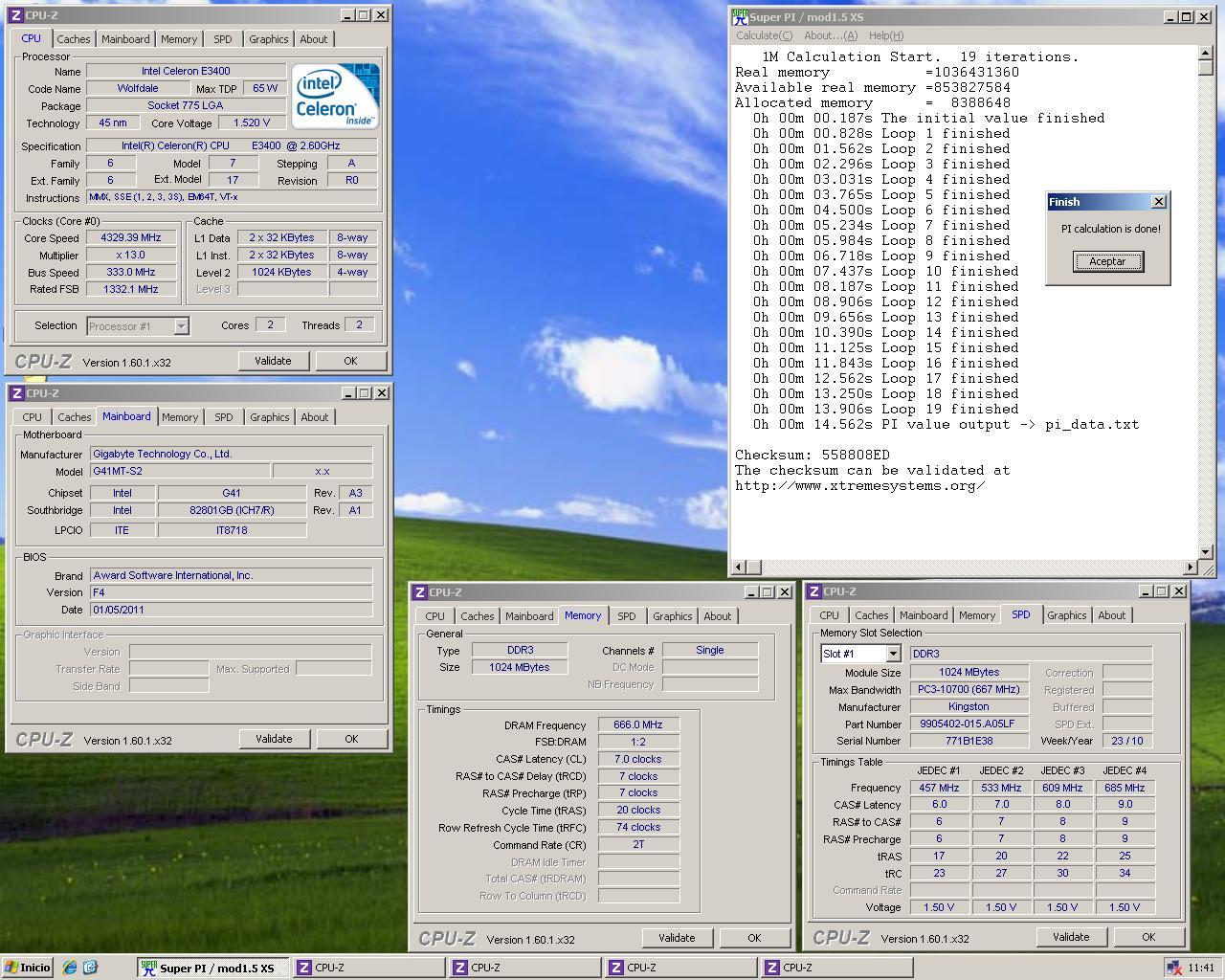Click the Core Voltage value 1.520 V

point(251,122)
